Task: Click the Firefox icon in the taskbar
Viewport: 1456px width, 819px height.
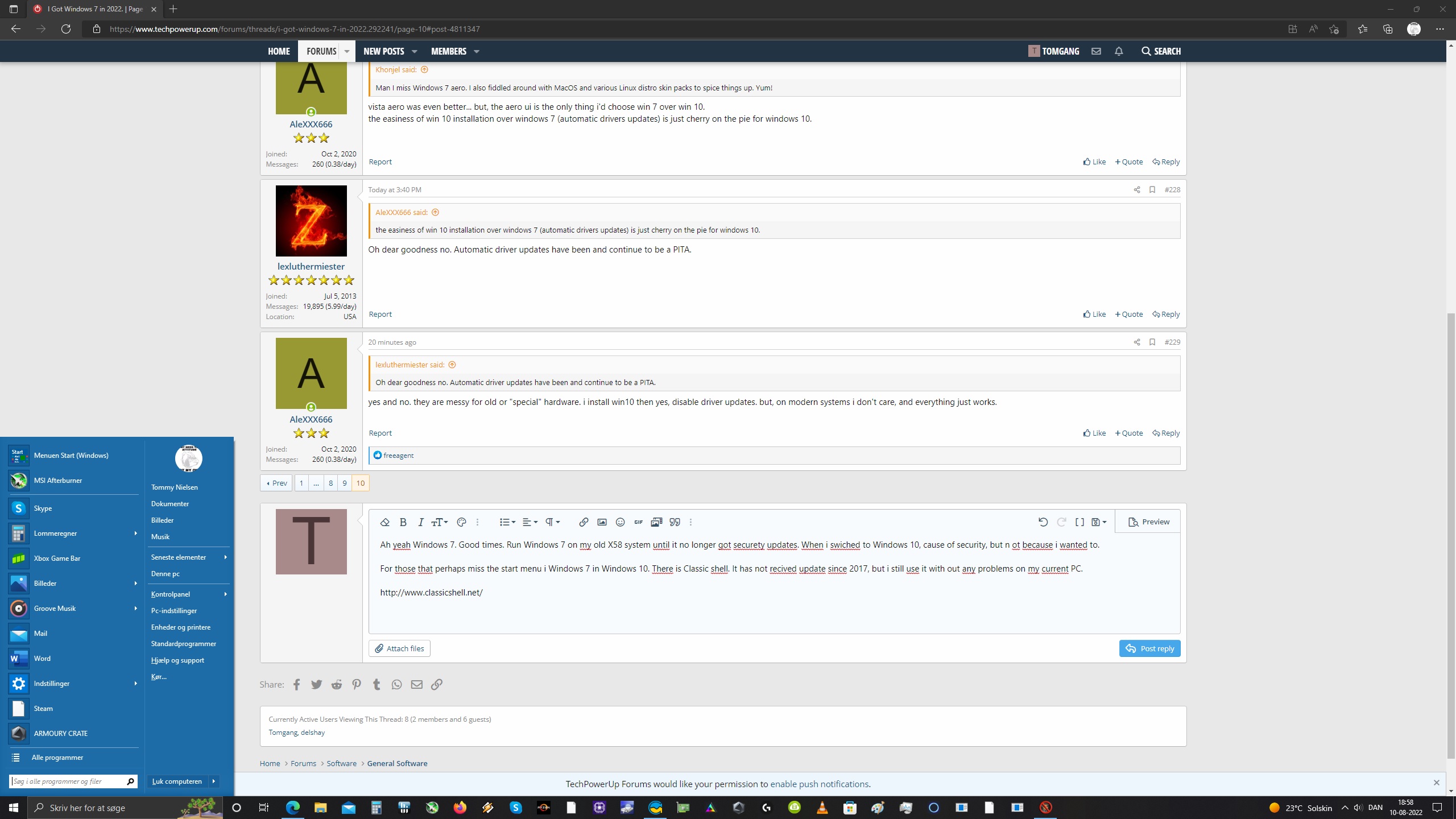Action: pos(460,807)
